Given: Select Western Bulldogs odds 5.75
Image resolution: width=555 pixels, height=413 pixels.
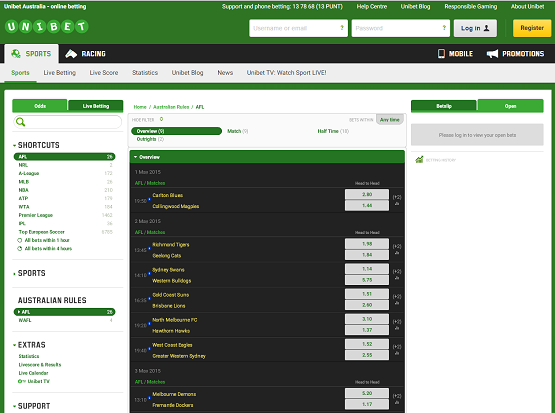Looking at the screenshot, I should (x=367, y=280).
